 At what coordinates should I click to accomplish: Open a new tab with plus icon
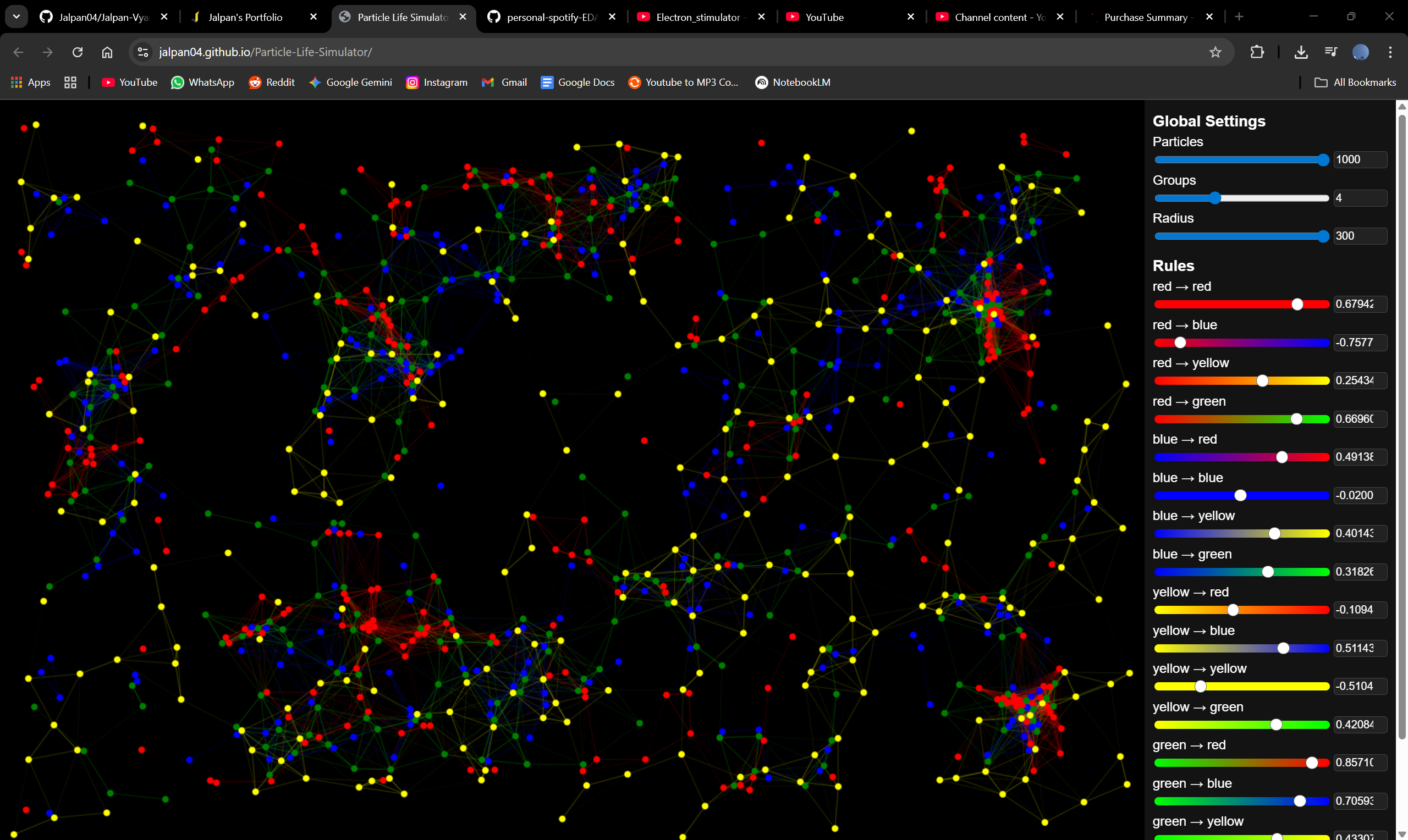click(x=1239, y=17)
